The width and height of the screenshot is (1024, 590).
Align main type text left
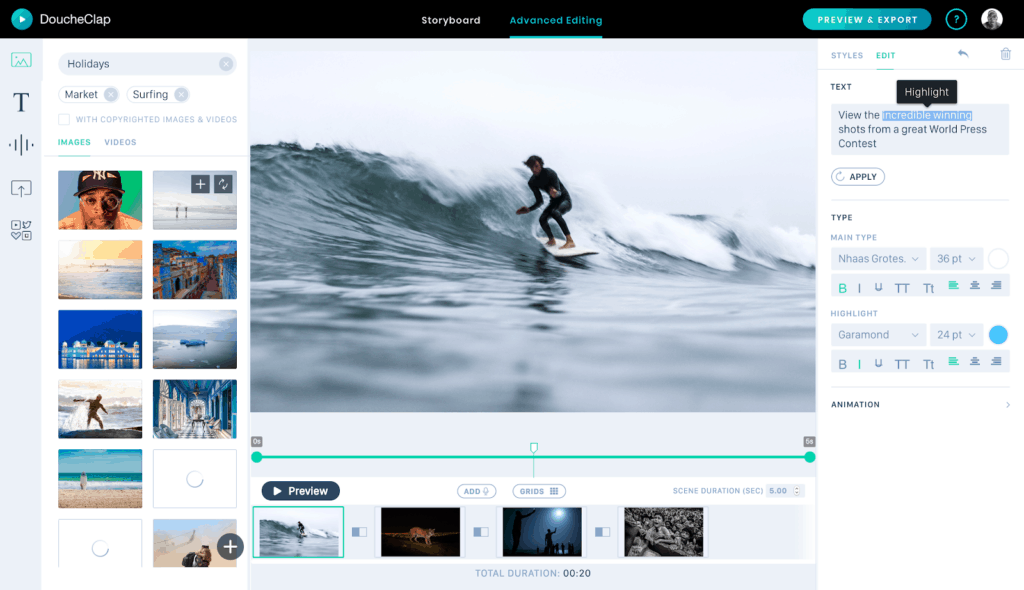pos(953,285)
